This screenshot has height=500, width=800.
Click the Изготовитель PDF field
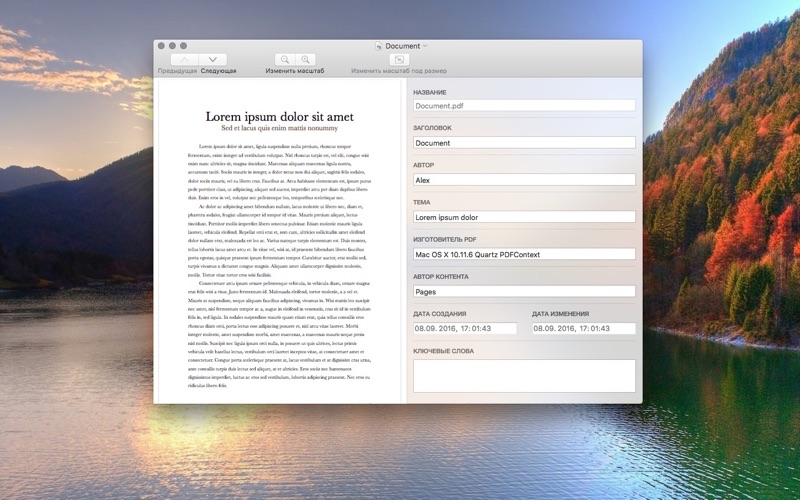(x=524, y=254)
